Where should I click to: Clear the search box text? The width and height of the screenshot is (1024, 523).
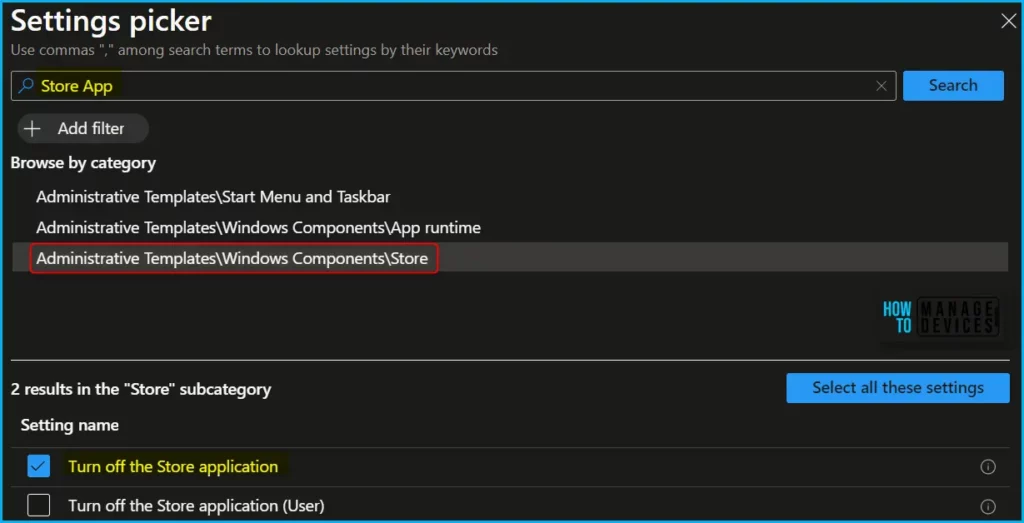(881, 86)
